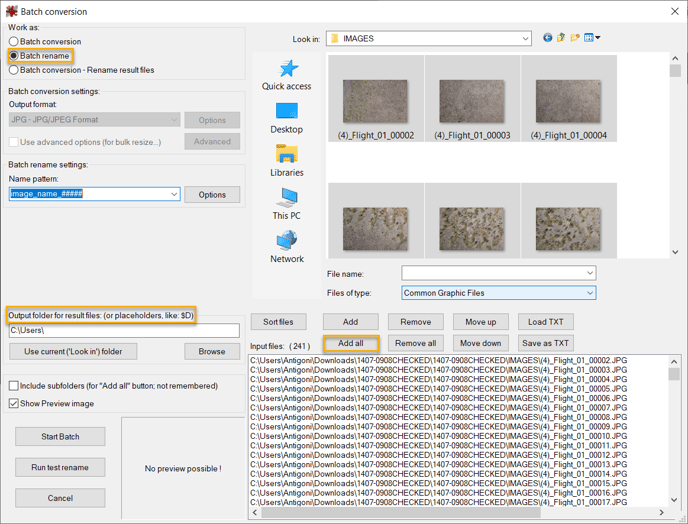The height and width of the screenshot is (524, 688).
Task: Select input file ending Flight_01_00008.JPG
Action: [439, 417]
